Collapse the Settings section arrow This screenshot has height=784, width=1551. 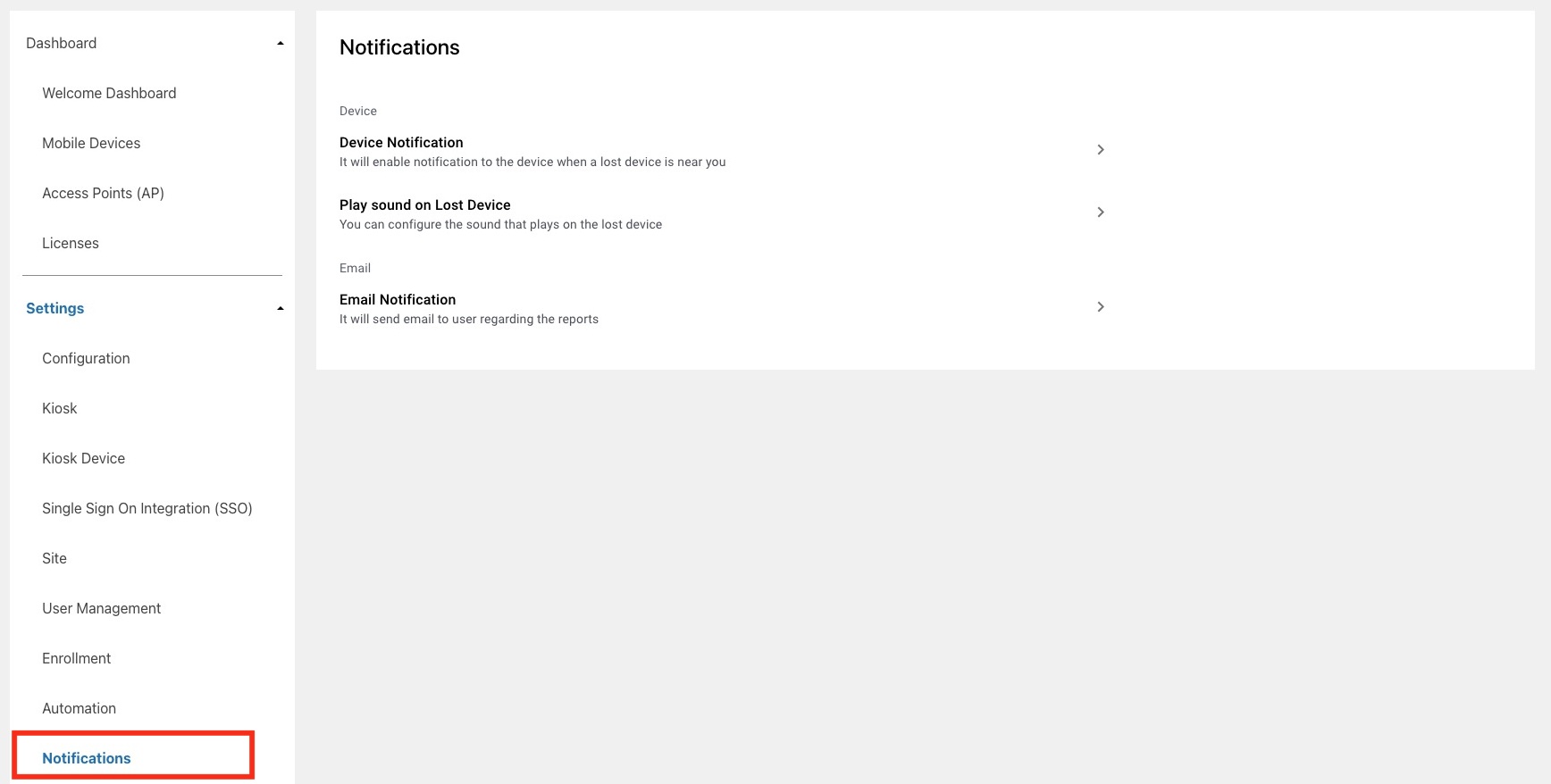pyautogui.click(x=281, y=309)
